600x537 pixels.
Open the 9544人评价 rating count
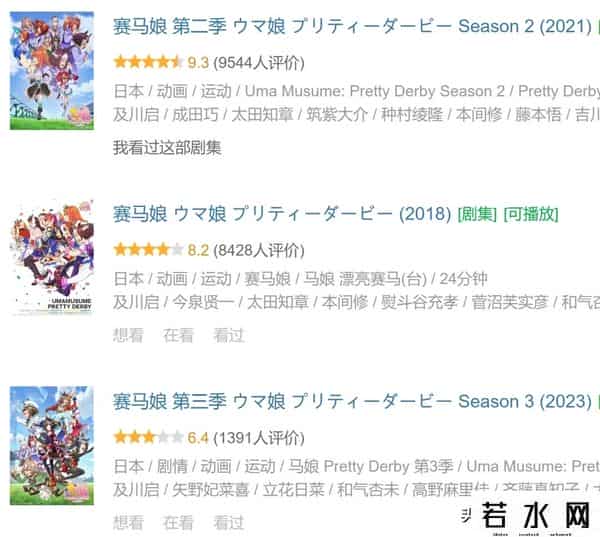[x=259, y=63]
